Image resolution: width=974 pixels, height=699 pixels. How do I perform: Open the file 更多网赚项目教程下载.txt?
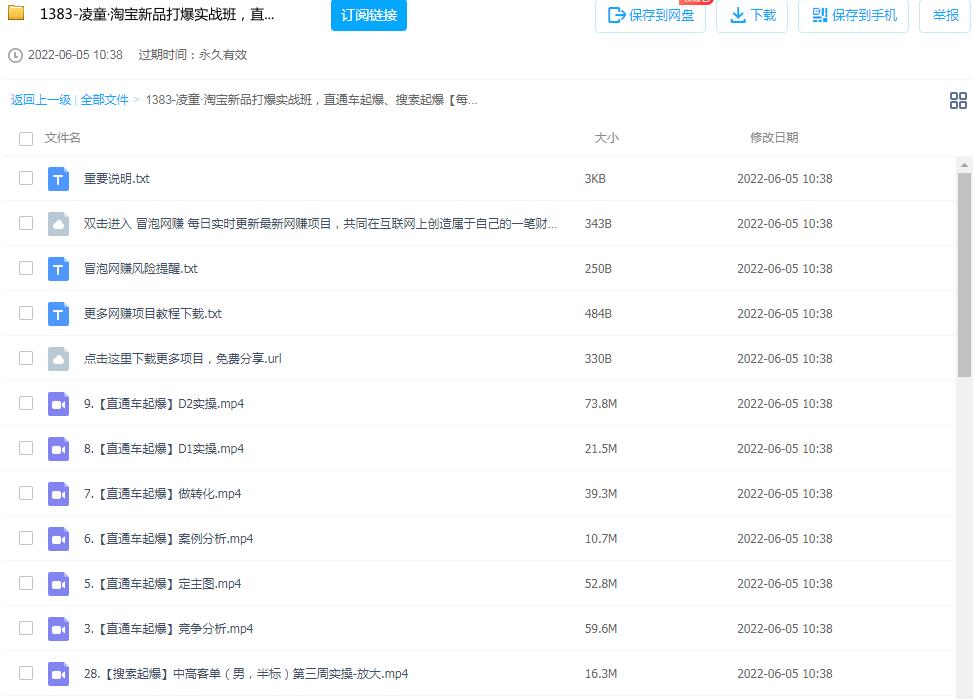coord(153,314)
